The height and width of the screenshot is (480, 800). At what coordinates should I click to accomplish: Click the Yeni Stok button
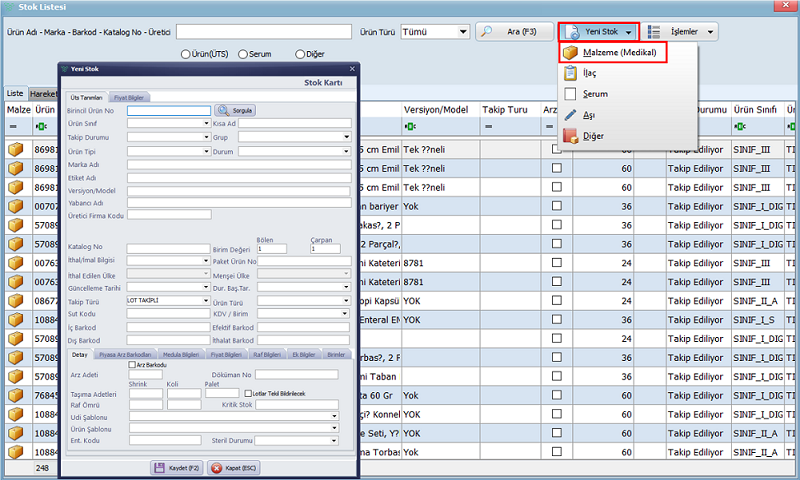(598, 32)
